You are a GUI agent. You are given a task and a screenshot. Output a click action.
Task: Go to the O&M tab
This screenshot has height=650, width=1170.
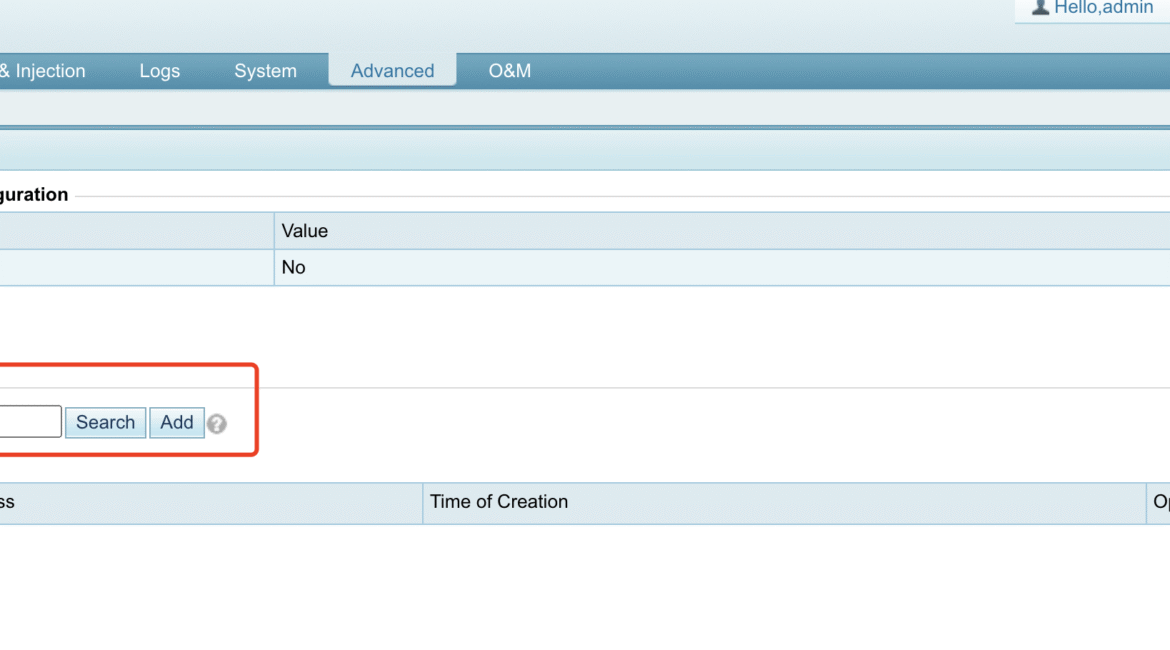point(509,70)
